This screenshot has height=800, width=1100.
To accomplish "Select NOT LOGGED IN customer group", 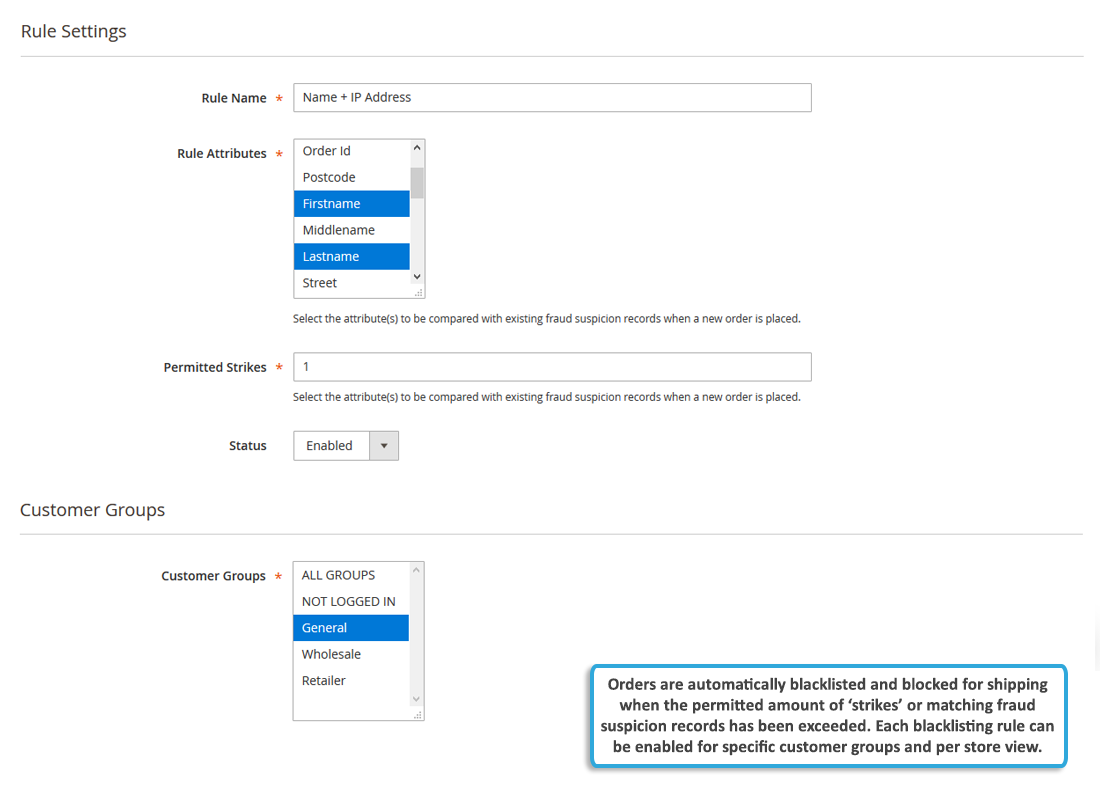I will point(351,601).
